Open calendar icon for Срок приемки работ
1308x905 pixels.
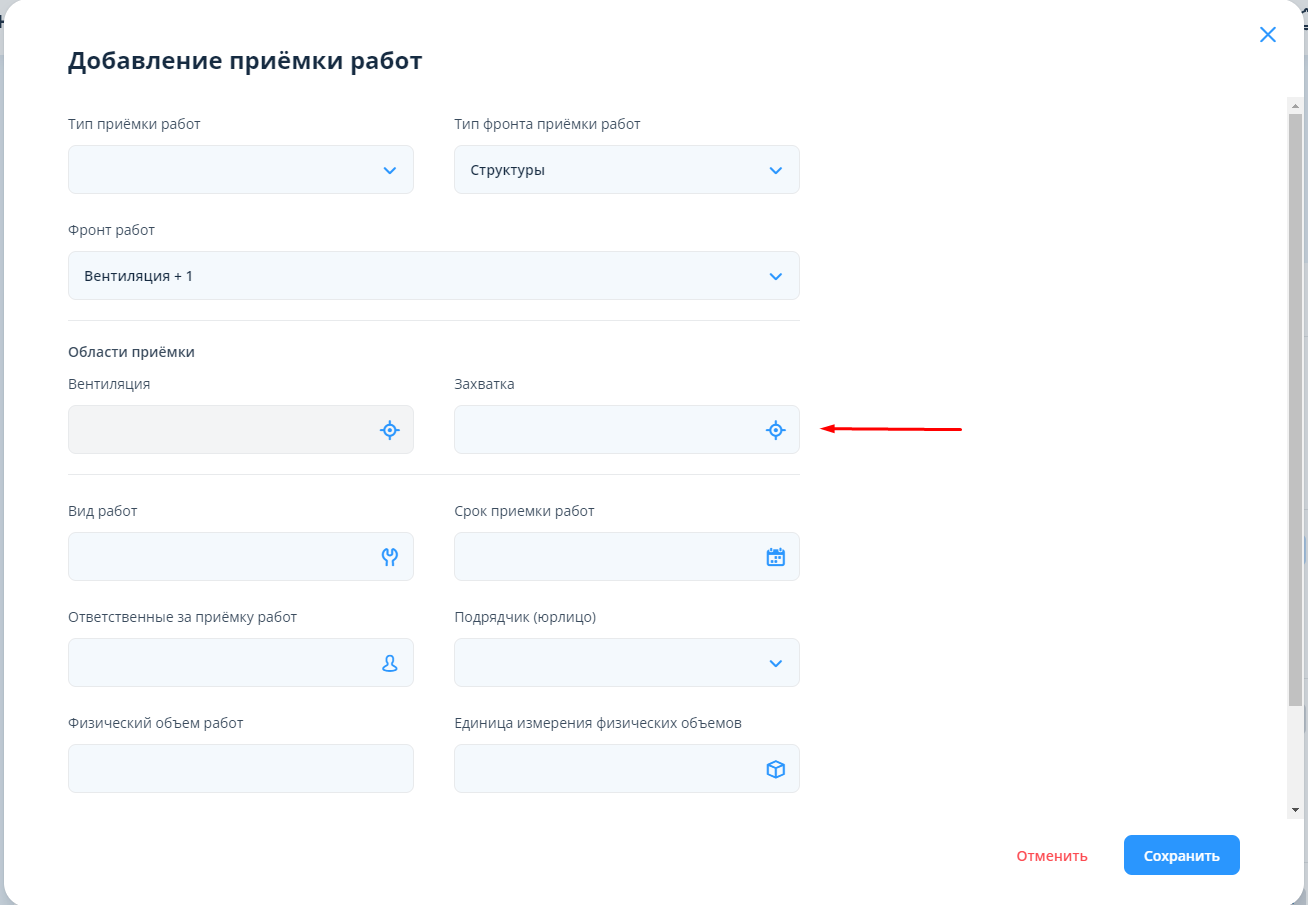pos(775,557)
